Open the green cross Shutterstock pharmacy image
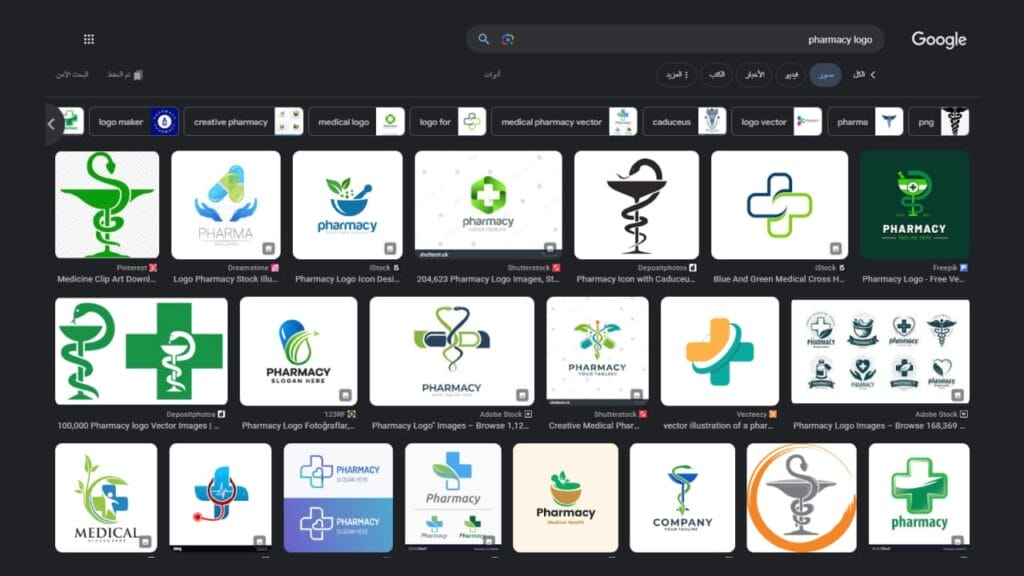The image size is (1024, 576). (488, 205)
